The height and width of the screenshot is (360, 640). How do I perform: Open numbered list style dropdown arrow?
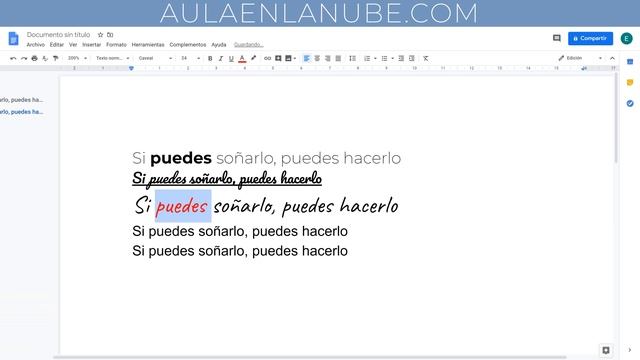tap(375, 58)
